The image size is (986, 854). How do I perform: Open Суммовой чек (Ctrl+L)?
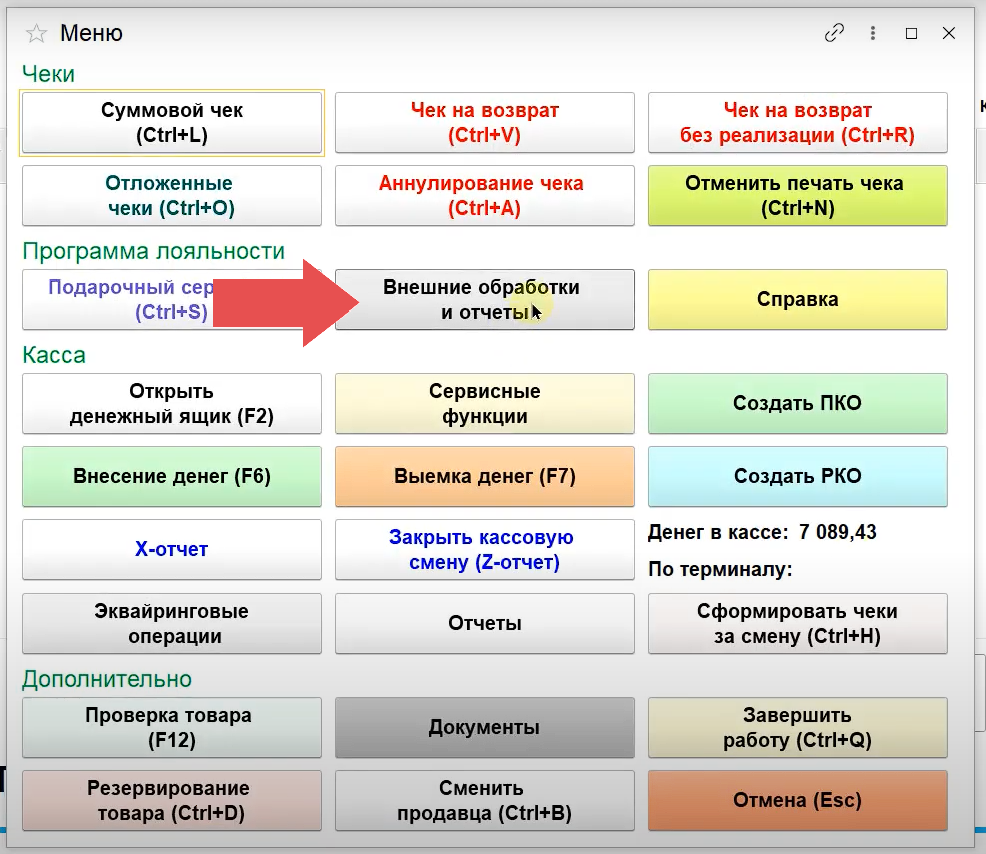(x=172, y=123)
